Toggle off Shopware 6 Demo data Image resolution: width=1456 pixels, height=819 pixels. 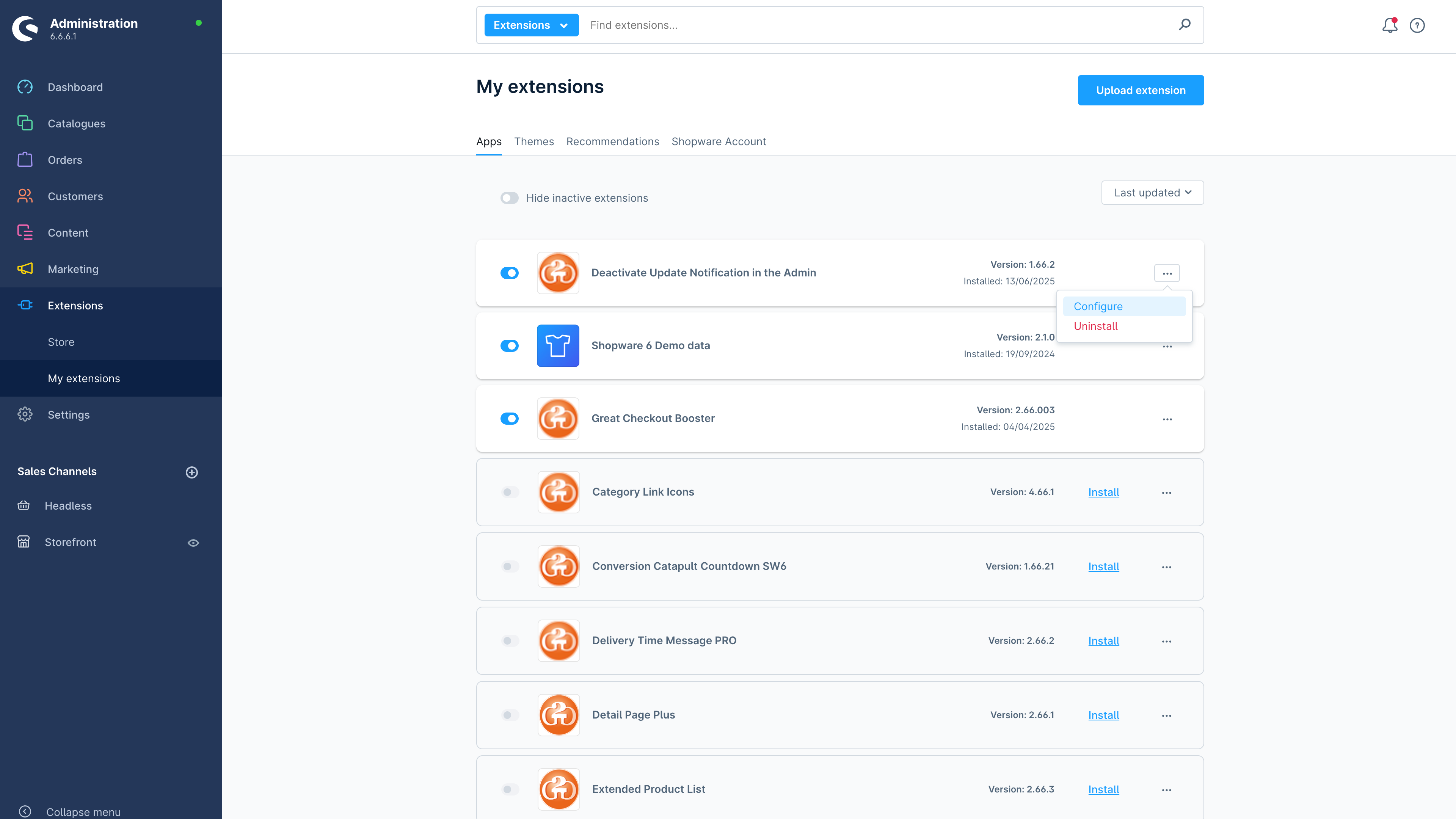(509, 346)
